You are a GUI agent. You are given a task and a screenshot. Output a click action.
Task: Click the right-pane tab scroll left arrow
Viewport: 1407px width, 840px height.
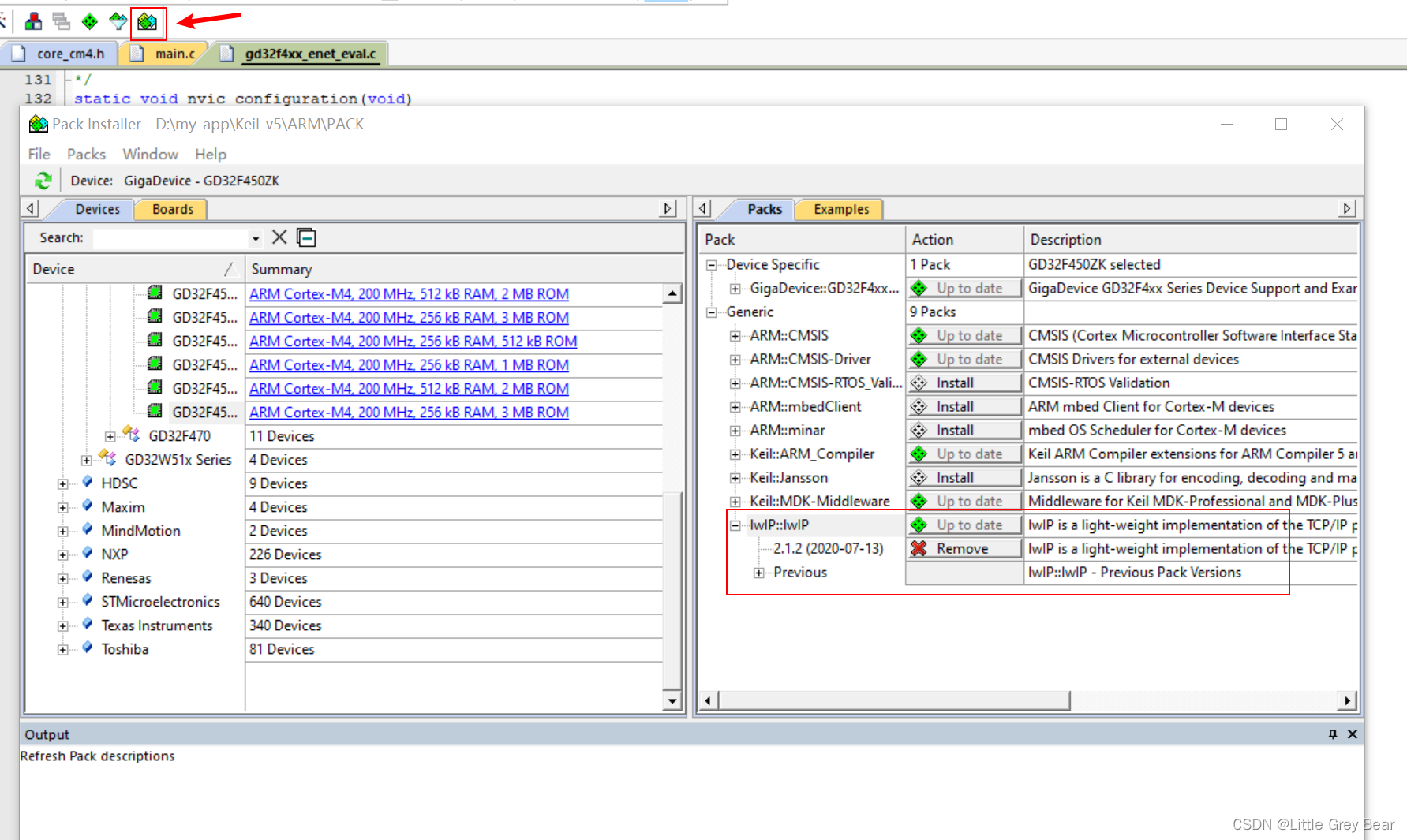click(703, 208)
